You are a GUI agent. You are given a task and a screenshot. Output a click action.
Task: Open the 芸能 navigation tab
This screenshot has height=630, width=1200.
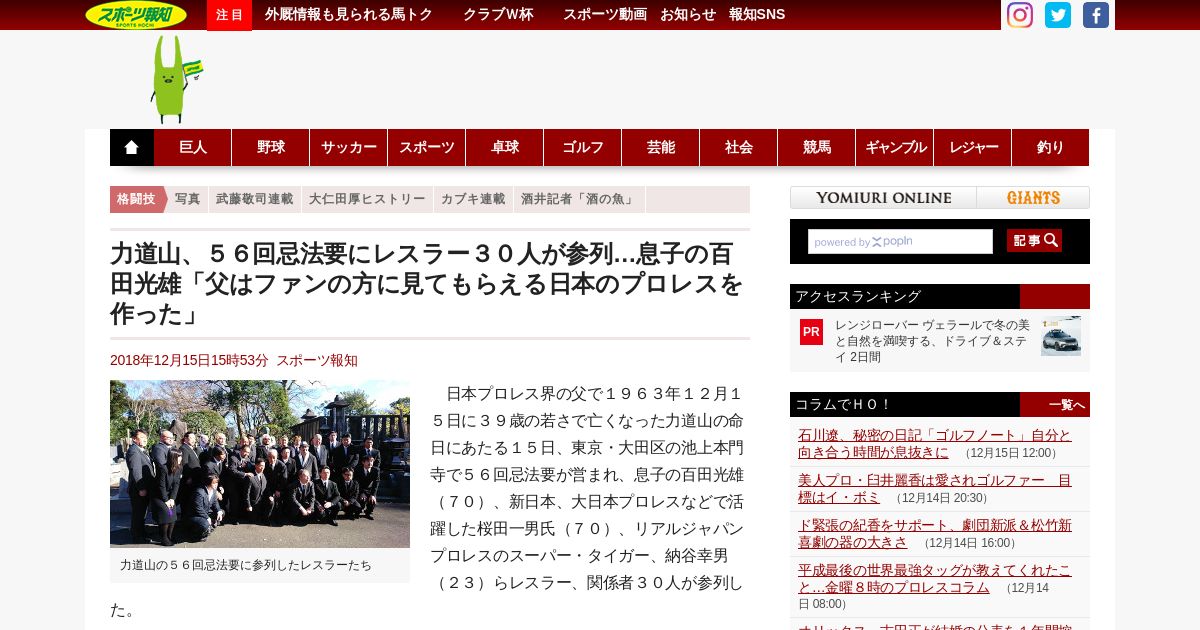click(x=661, y=147)
